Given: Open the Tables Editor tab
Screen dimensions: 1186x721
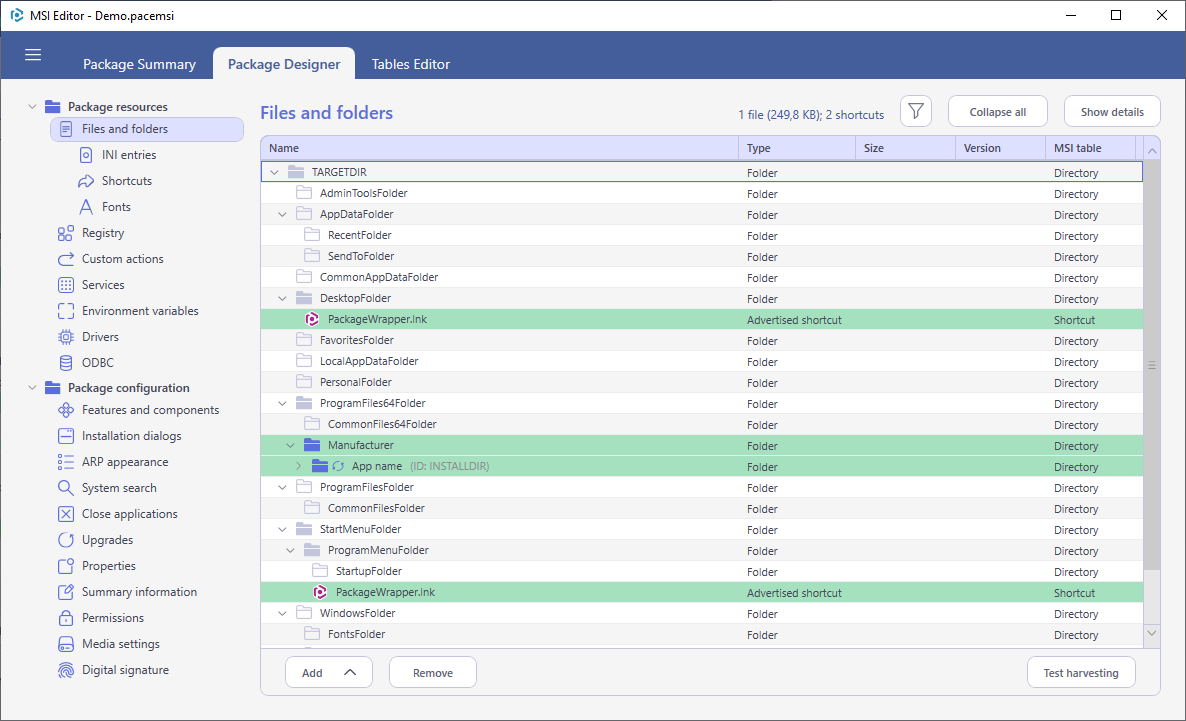Looking at the screenshot, I should pyautogui.click(x=411, y=64).
